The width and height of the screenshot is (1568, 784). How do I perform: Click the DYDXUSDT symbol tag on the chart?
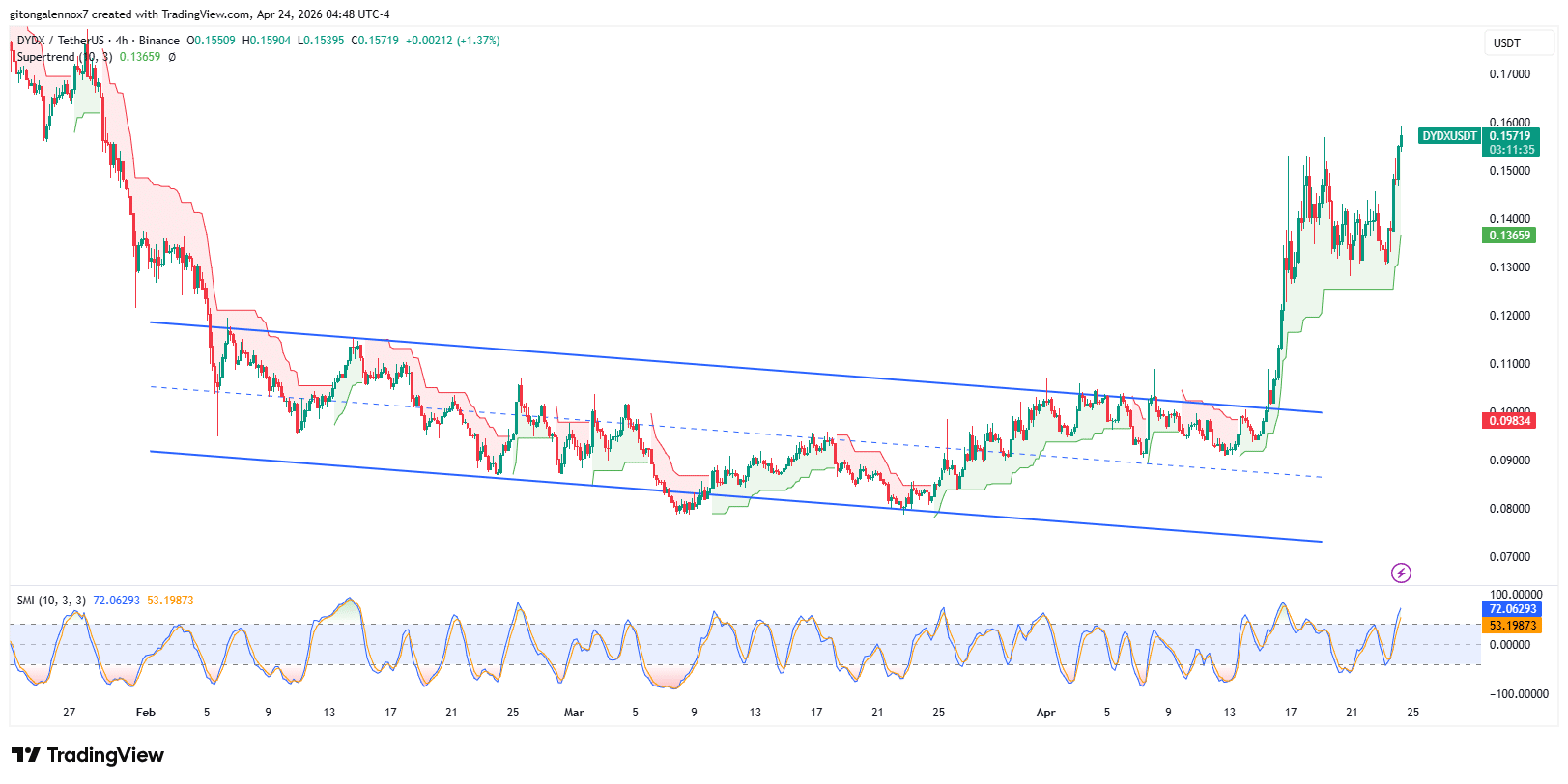(x=1449, y=136)
